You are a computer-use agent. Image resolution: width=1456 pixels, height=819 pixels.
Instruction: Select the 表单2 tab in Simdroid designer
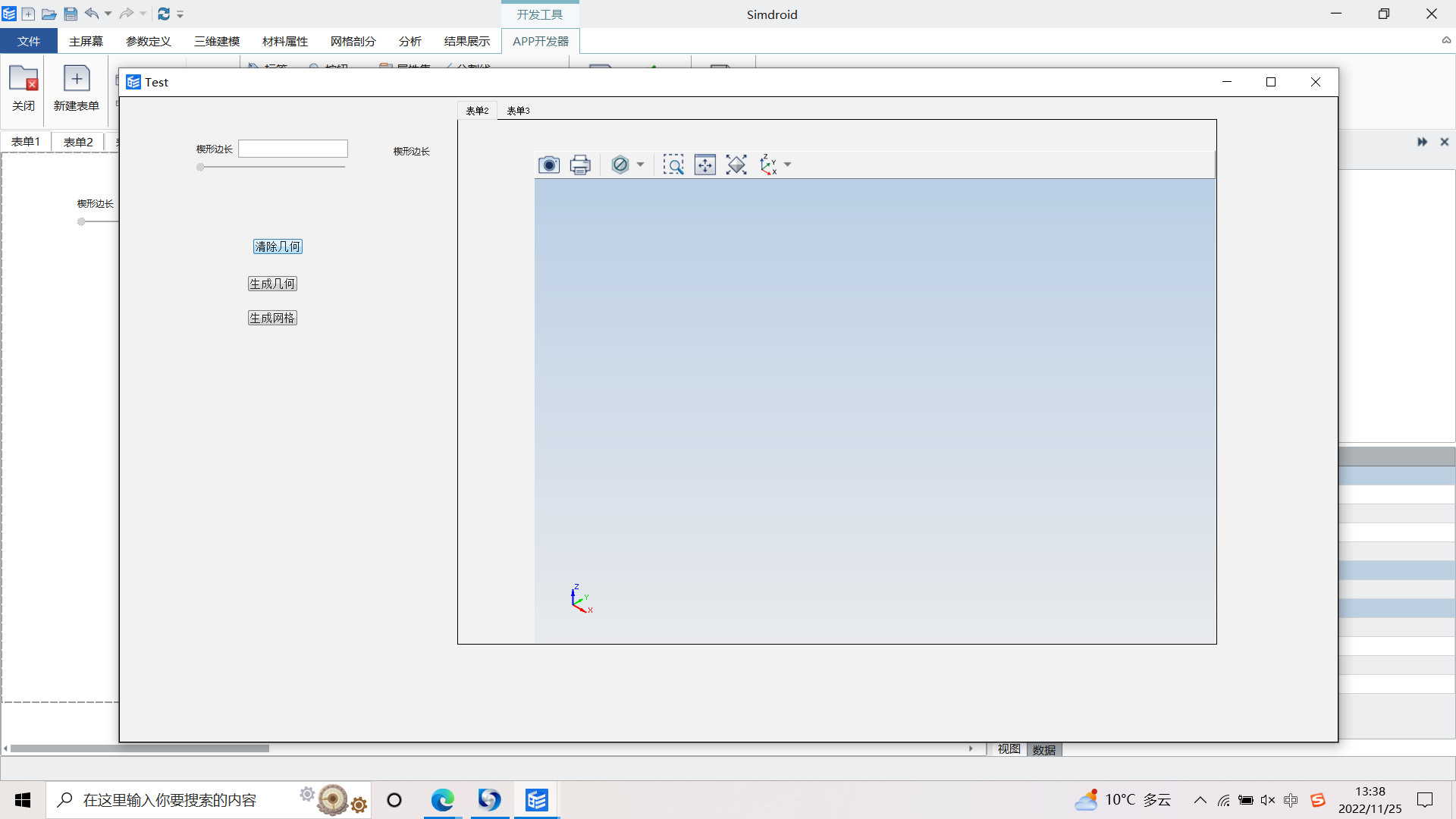[78, 142]
